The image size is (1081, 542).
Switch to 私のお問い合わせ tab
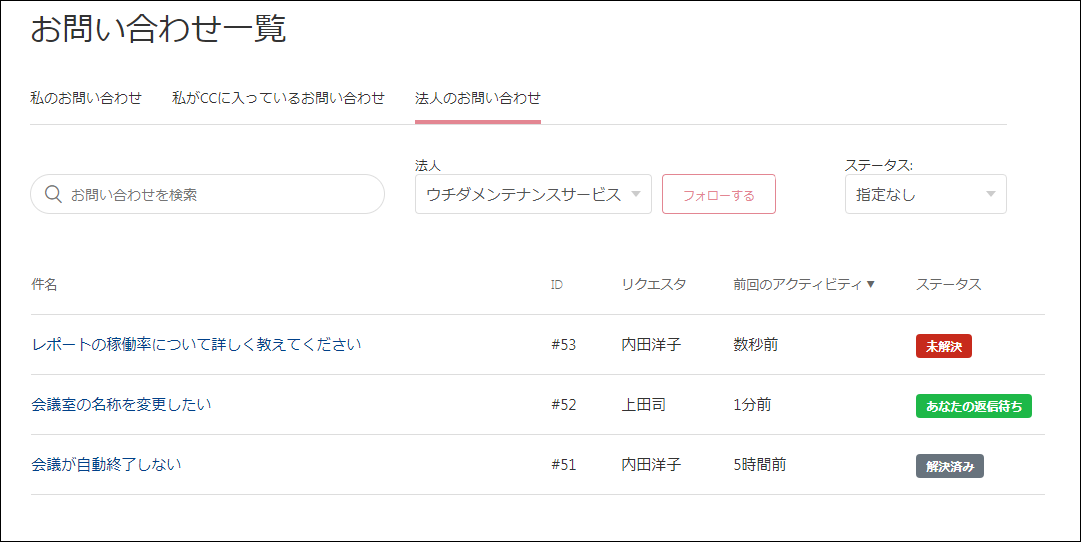[x=86, y=98]
